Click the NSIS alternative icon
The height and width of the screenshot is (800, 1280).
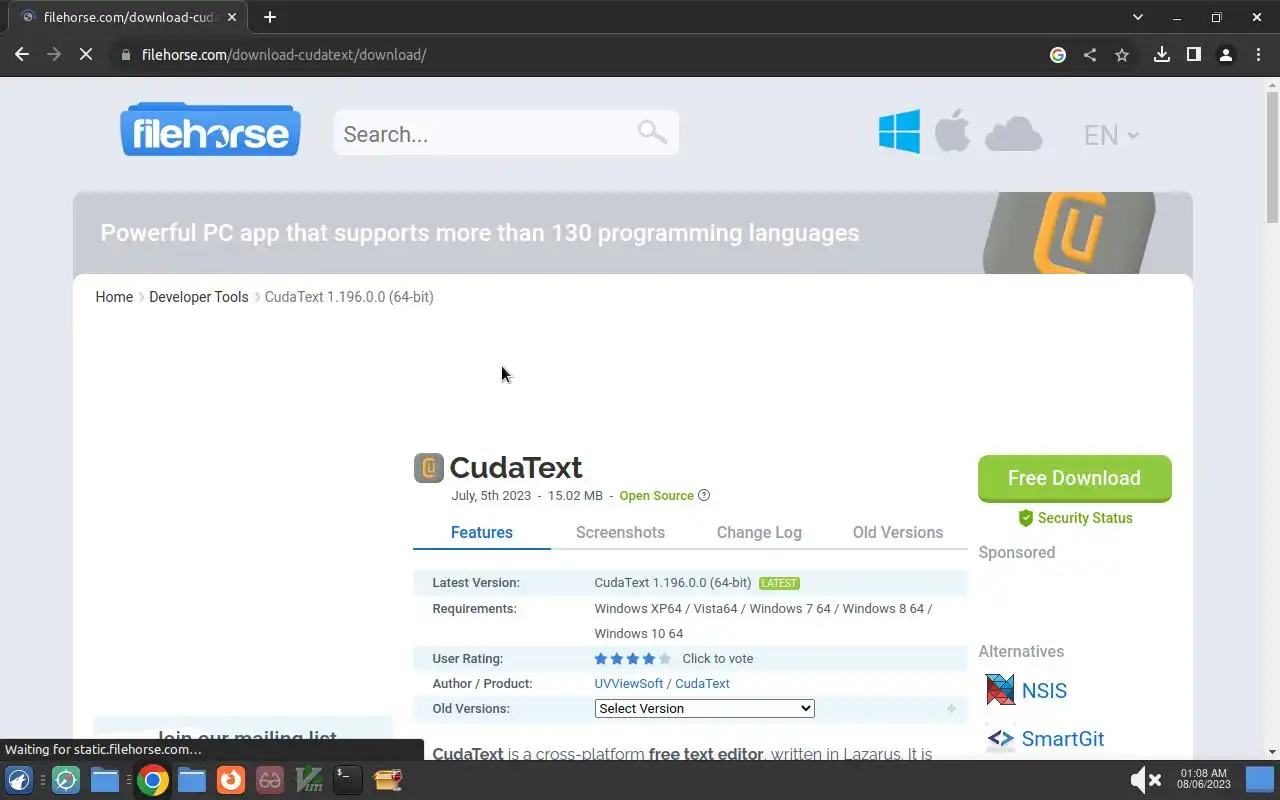tap(1000, 690)
